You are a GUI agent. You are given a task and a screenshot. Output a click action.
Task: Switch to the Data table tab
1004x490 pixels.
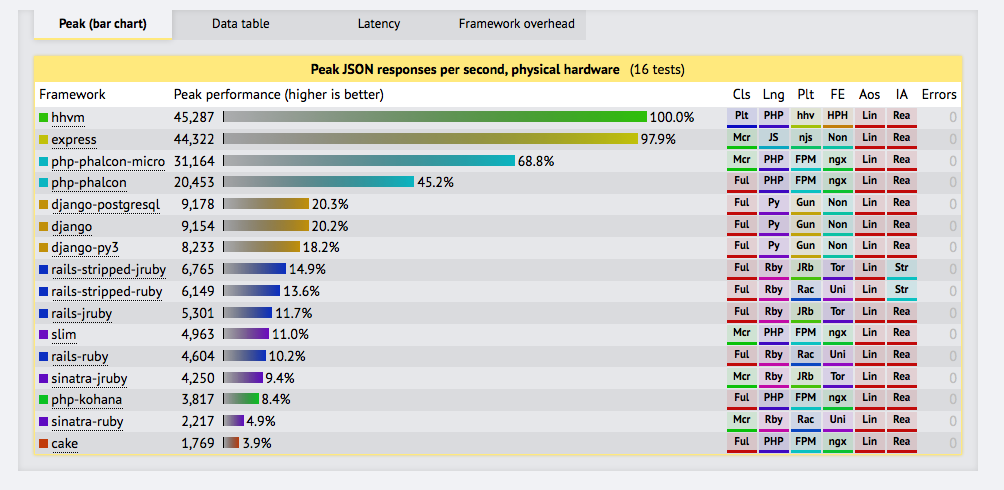[241, 24]
